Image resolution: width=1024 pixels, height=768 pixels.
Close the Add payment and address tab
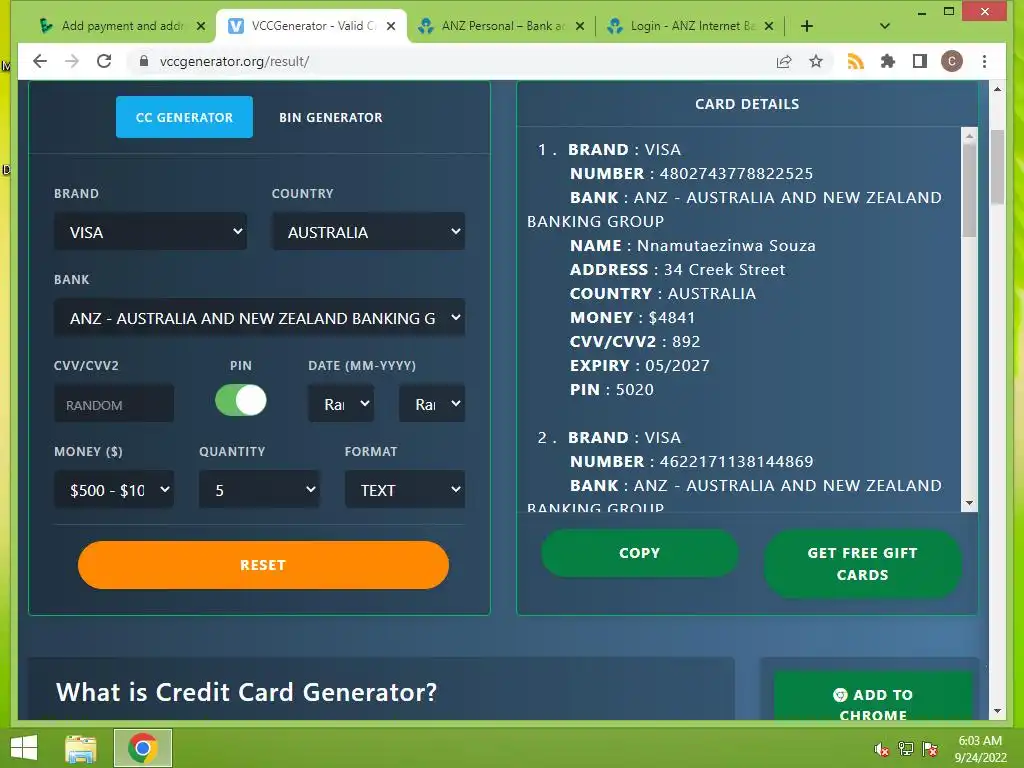201,26
